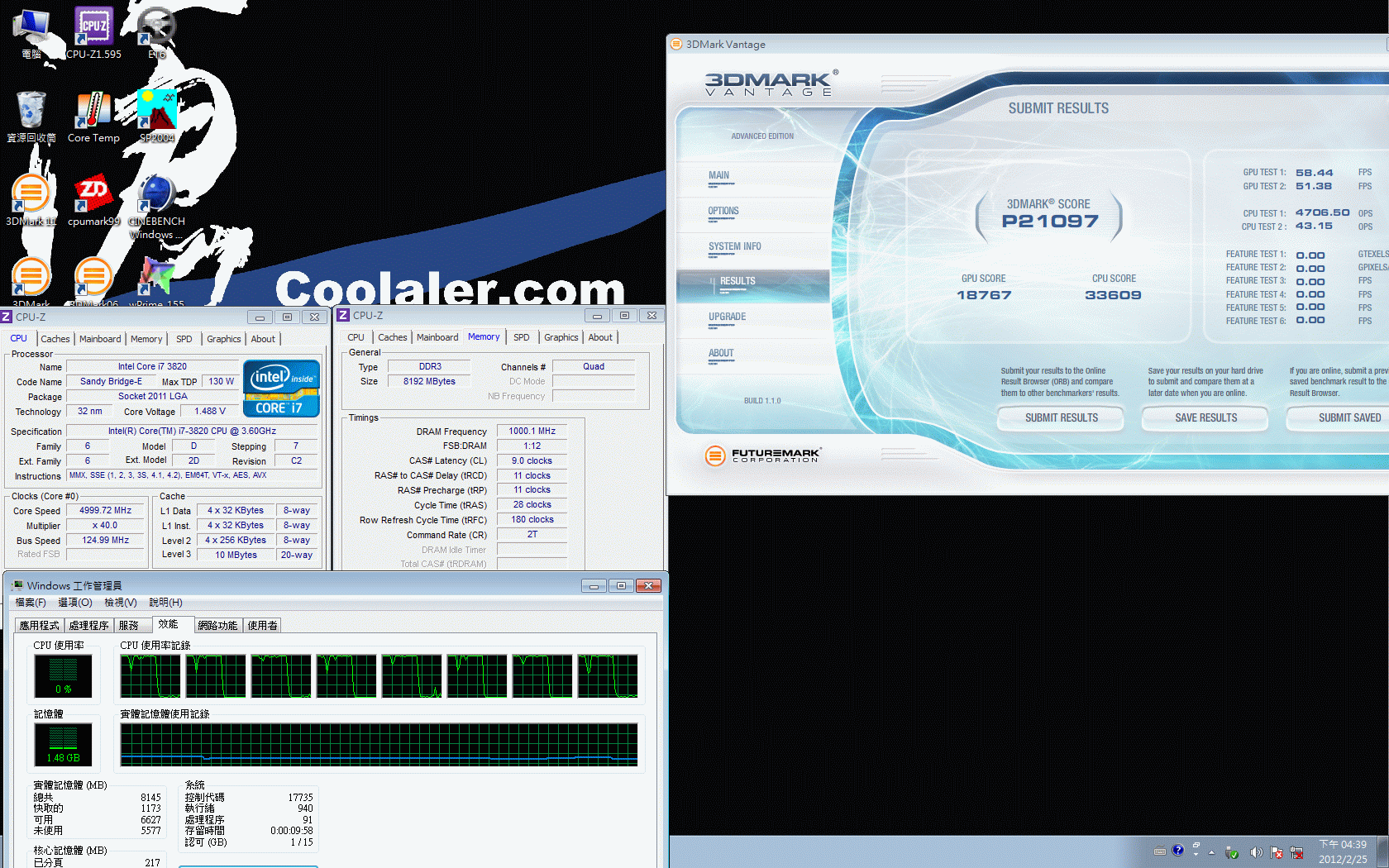Open language bar options restore icon
The image size is (1389, 868).
(x=1196, y=845)
